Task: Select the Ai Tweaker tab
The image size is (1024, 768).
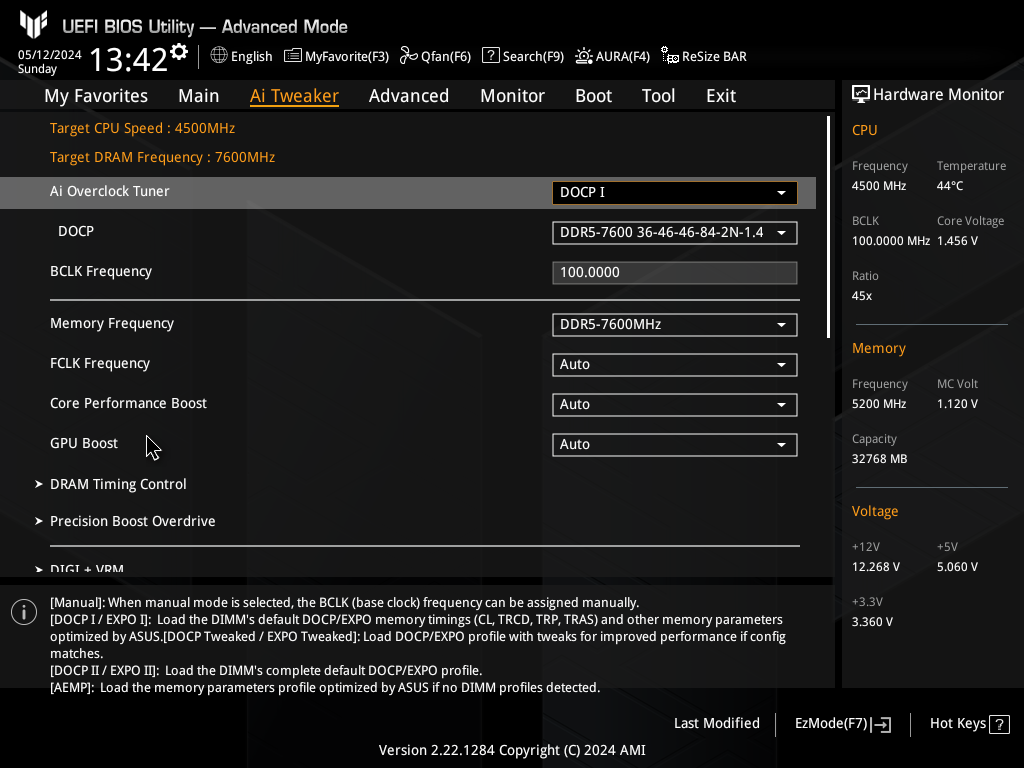Action: point(294,95)
